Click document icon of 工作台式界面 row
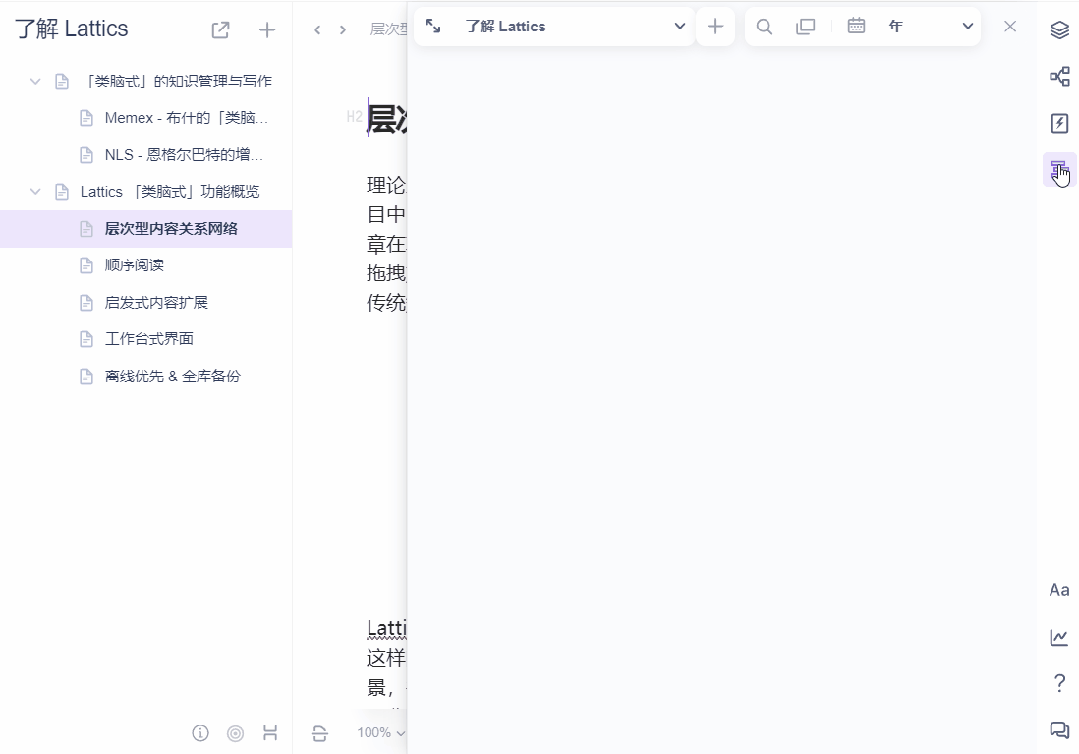The height and width of the screenshot is (754, 1079). click(86, 339)
